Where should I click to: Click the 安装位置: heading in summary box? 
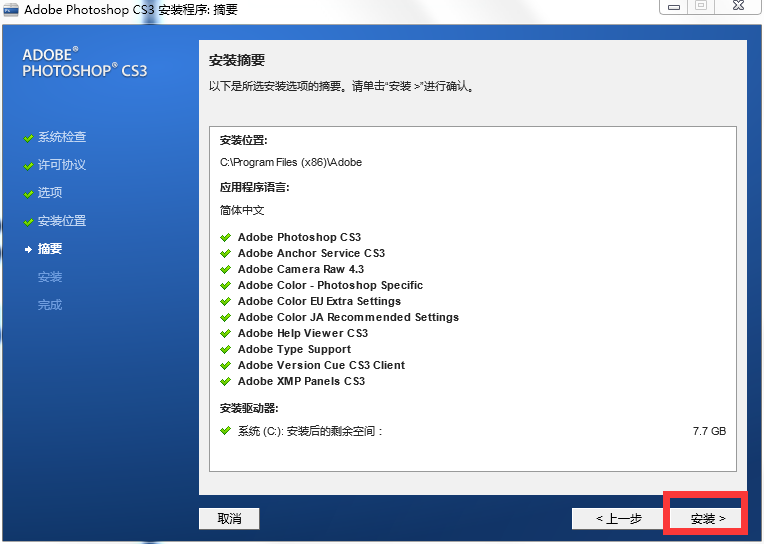244,140
